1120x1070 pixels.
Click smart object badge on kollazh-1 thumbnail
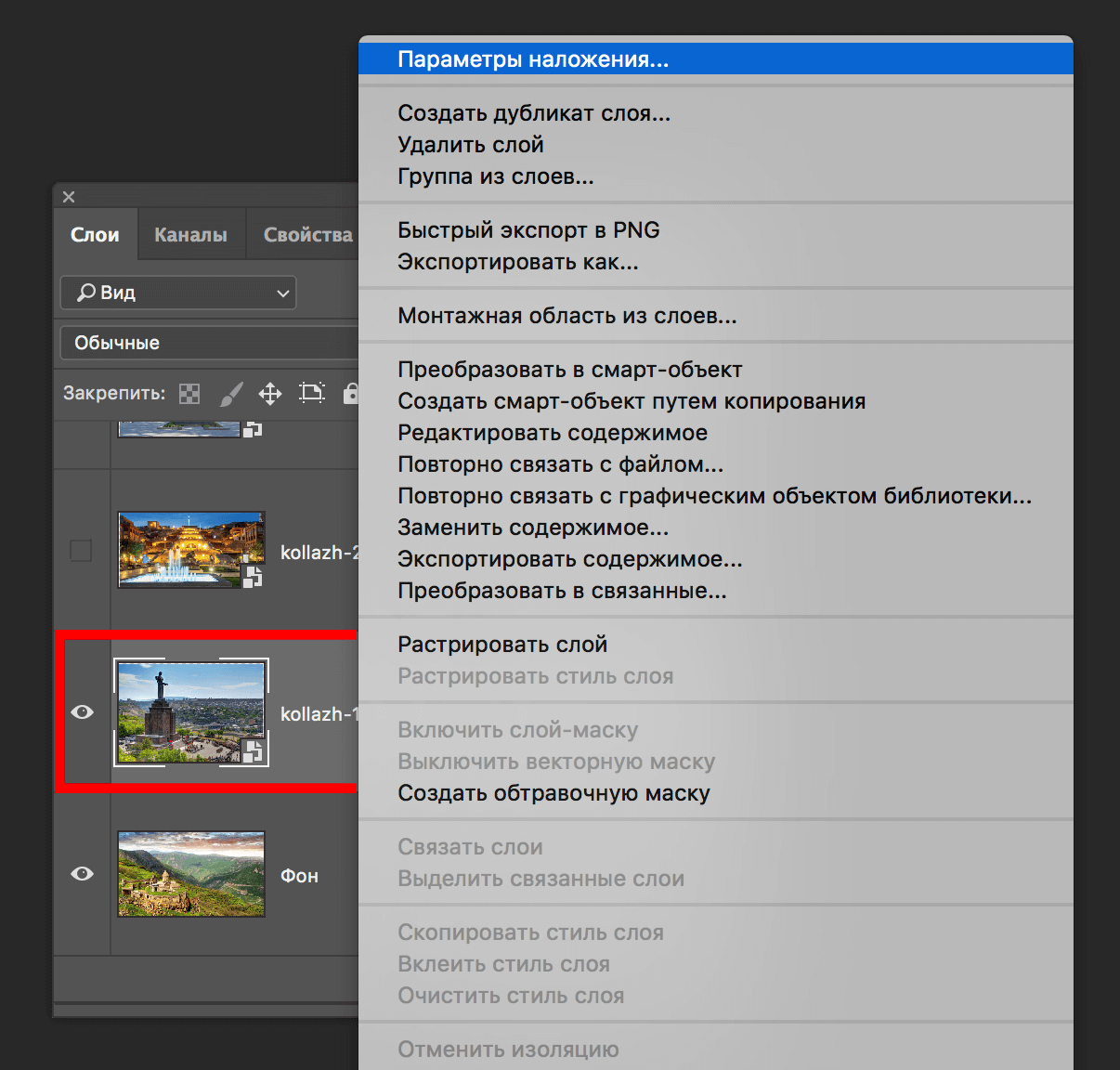tap(253, 750)
